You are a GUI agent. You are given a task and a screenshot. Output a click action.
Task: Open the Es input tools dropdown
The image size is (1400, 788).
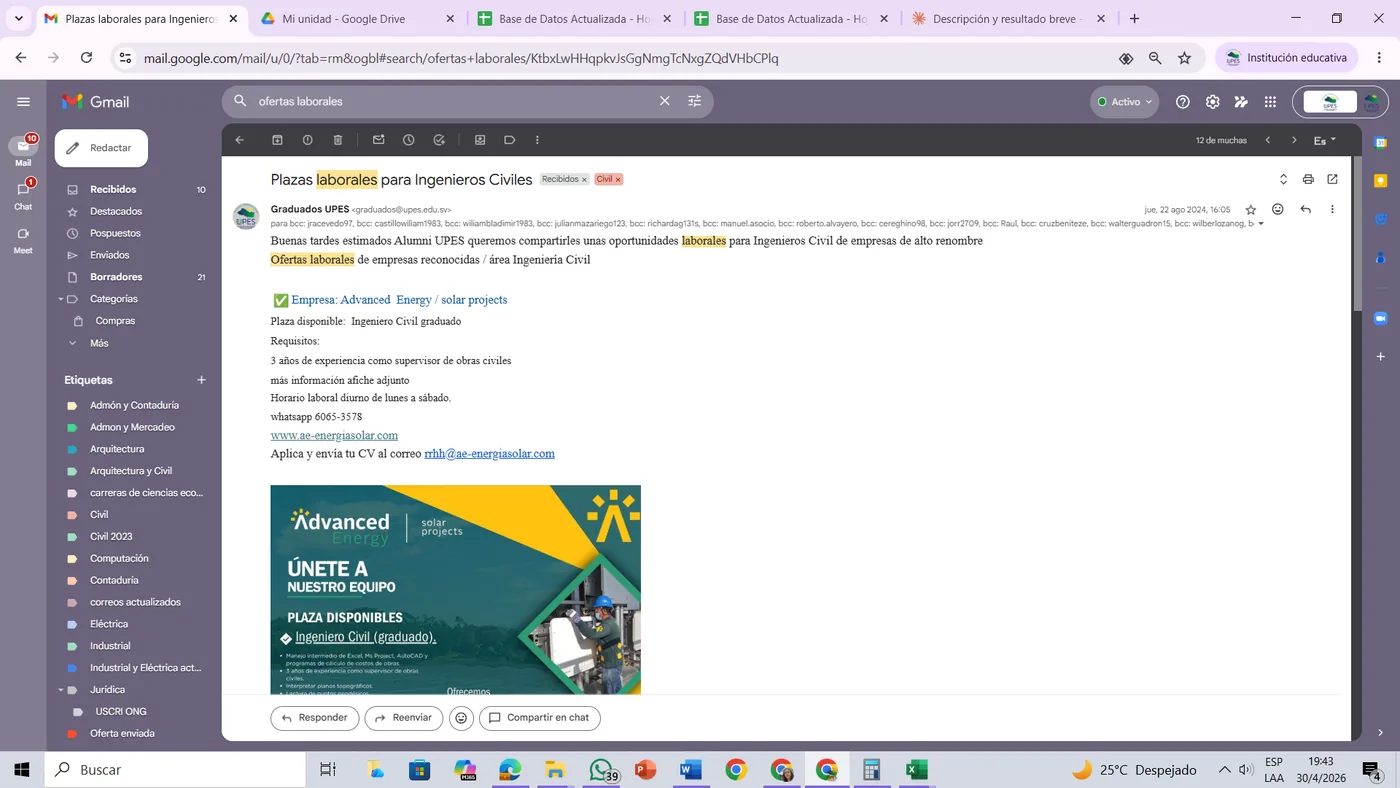click(x=1325, y=140)
